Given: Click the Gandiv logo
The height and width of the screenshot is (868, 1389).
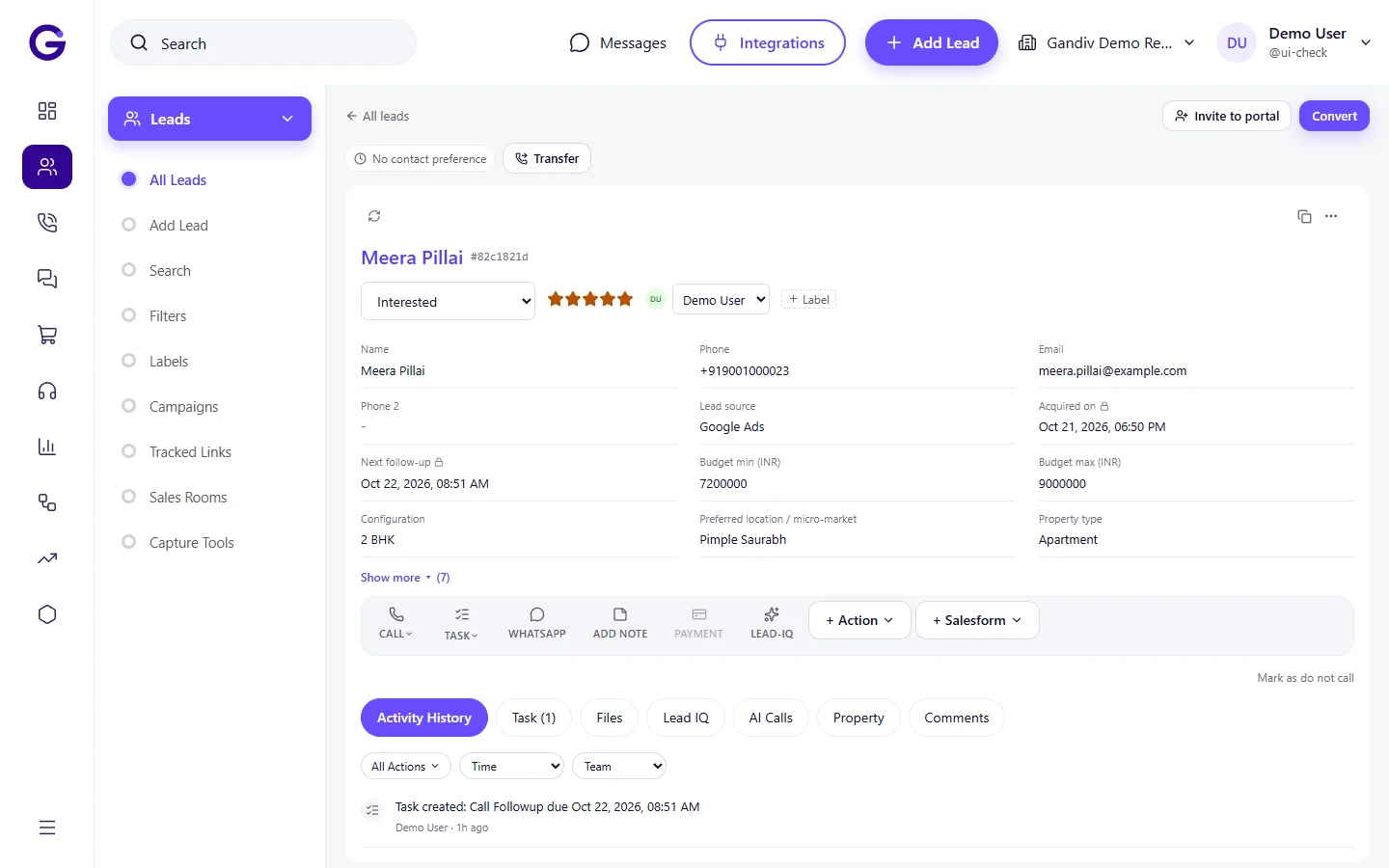Looking at the screenshot, I should pos(47,42).
